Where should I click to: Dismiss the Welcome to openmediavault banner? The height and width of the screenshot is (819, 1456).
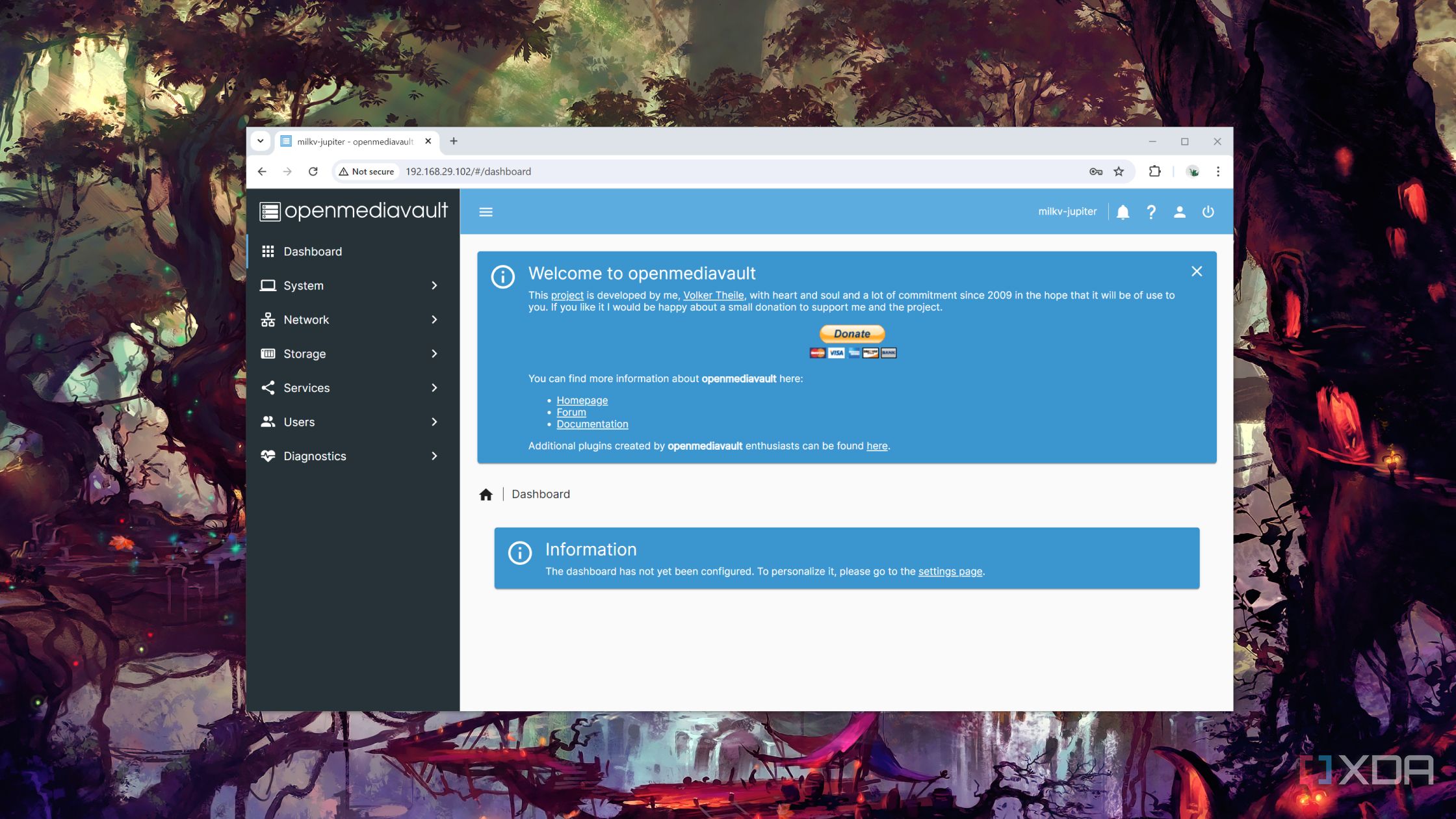coord(1197,271)
